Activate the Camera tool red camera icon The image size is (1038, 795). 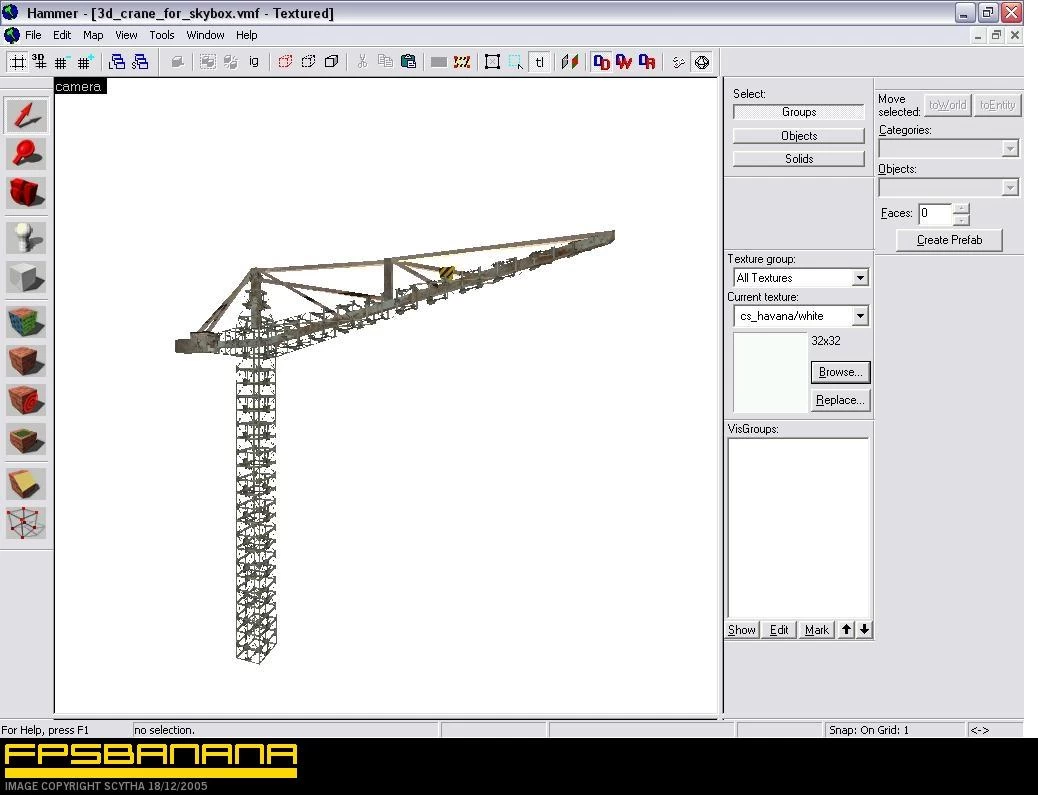click(26, 193)
